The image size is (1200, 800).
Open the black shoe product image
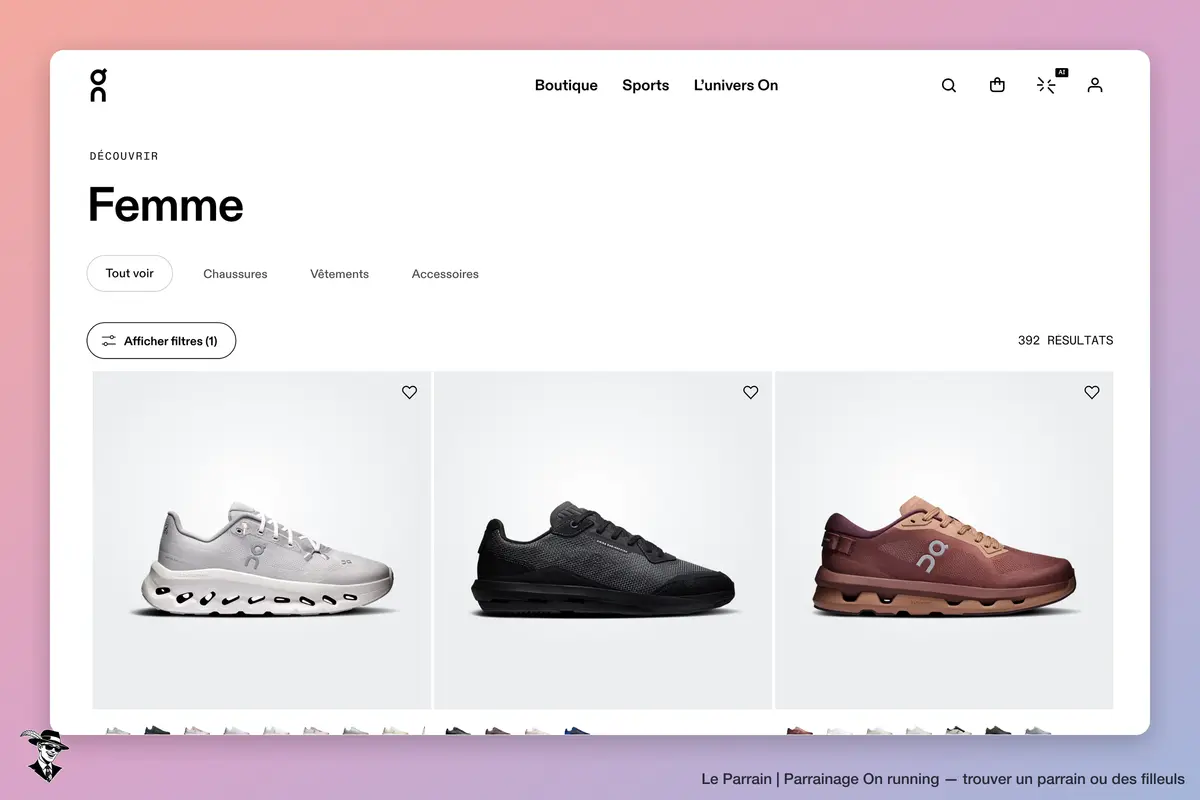coord(603,540)
